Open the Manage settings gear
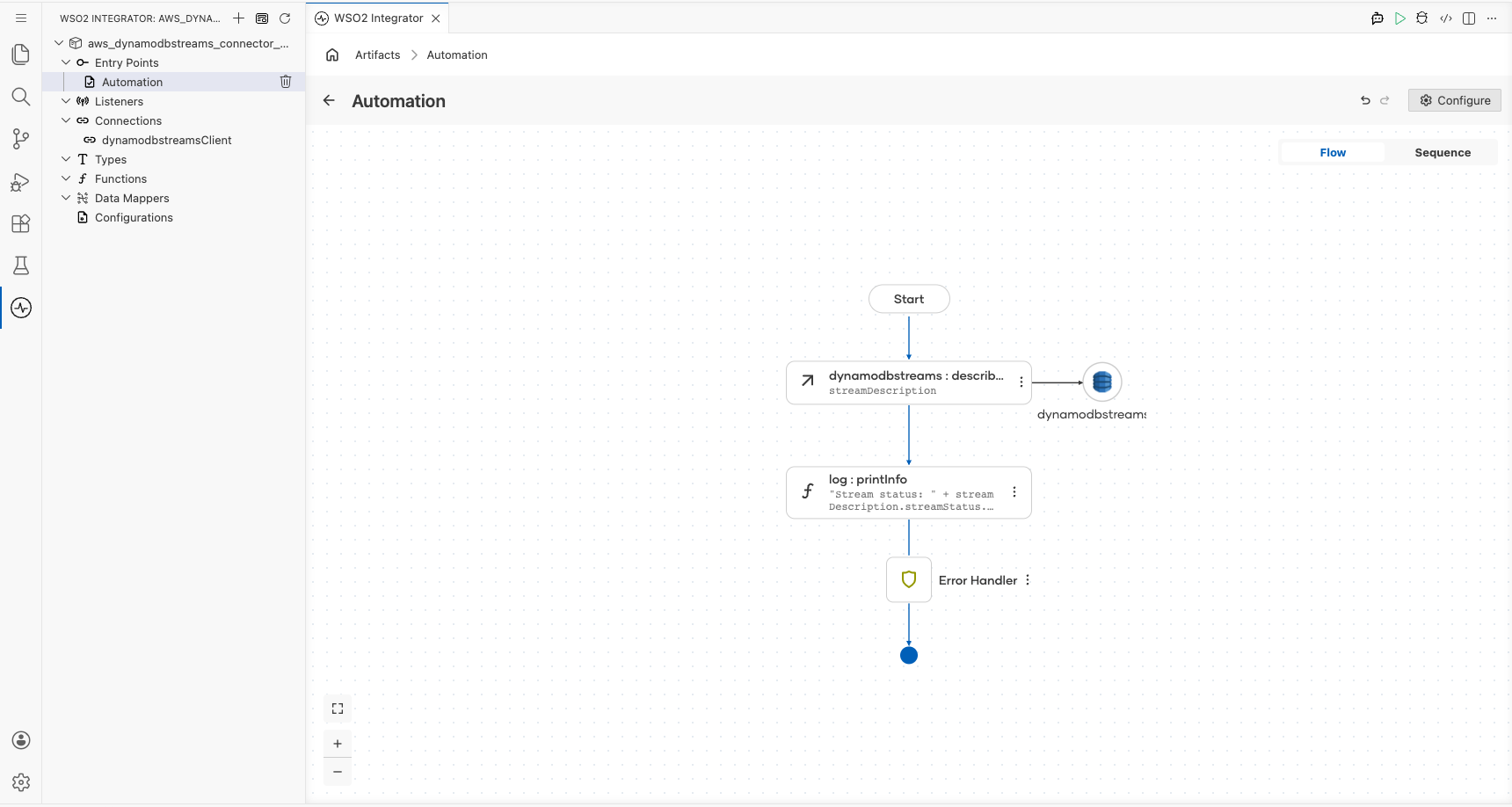This screenshot has width=1512, height=807. coord(21,782)
